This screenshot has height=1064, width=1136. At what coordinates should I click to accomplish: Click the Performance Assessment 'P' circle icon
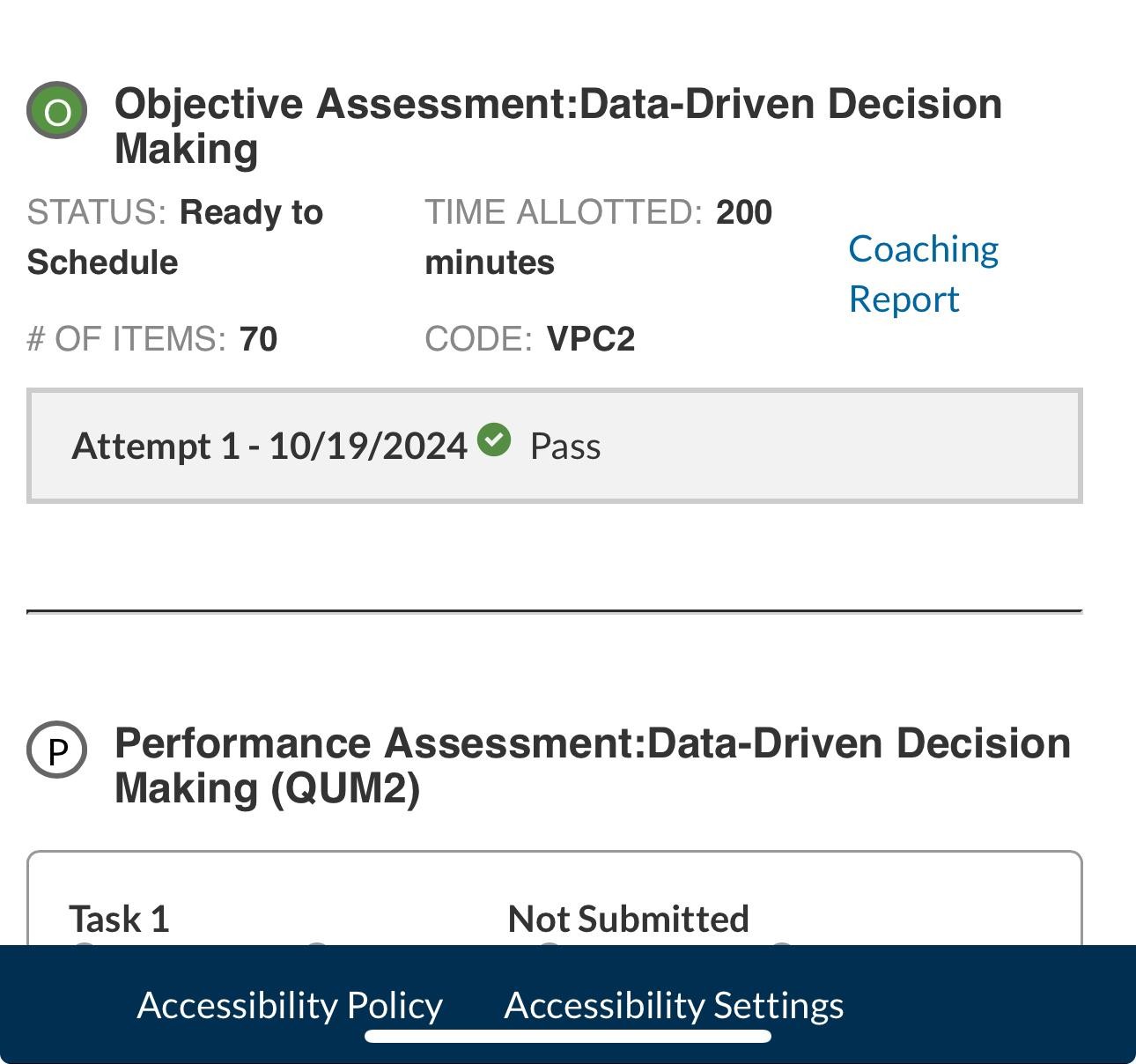(57, 750)
